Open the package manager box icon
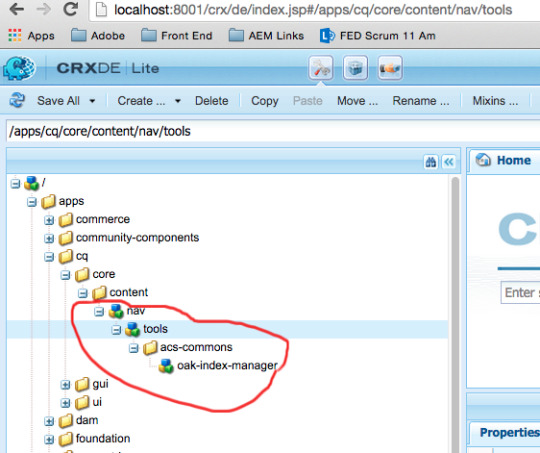This screenshot has height=453, width=540. (355, 68)
